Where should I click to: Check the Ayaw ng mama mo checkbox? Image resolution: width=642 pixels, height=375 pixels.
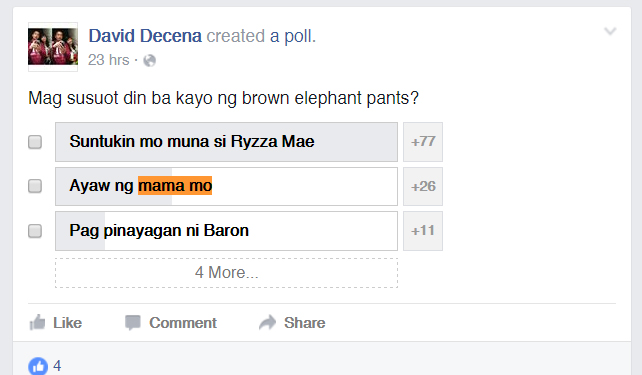pos(35,186)
